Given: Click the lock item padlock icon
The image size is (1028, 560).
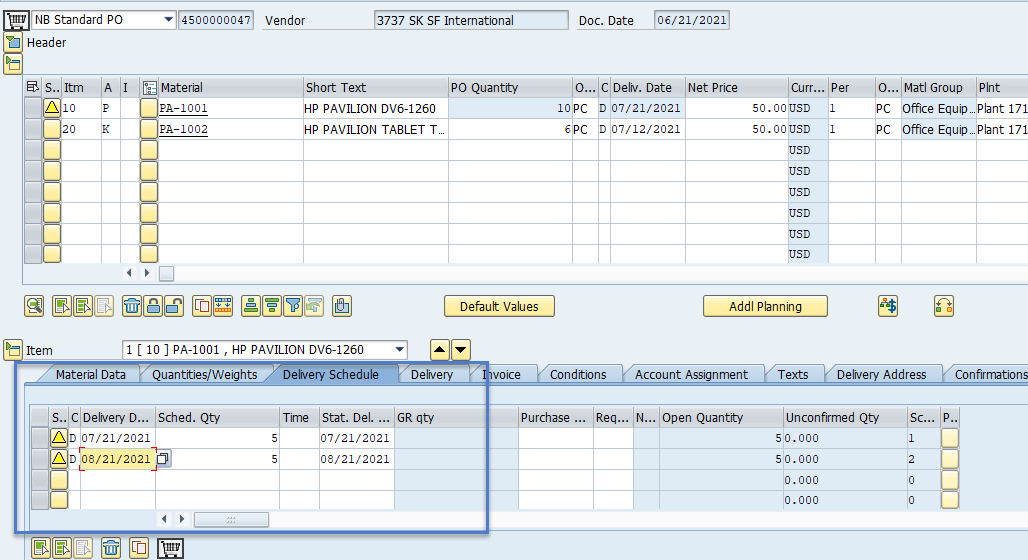Looking at the screenshot, I should tap(153, 306).
